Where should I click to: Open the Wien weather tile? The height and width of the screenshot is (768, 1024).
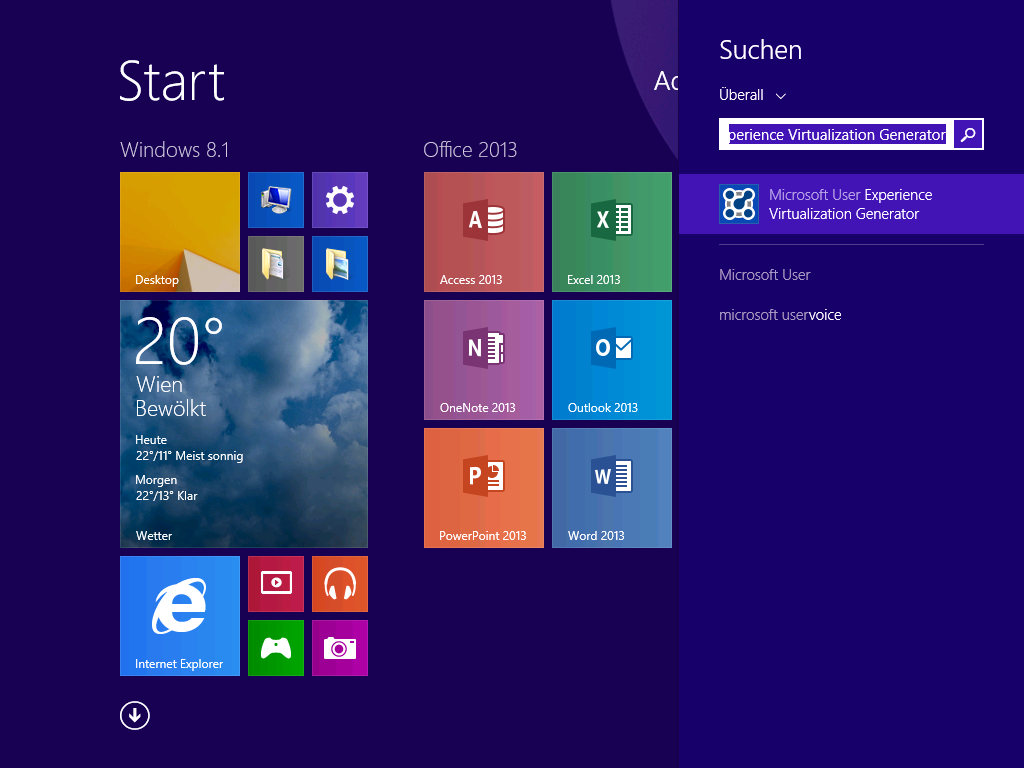244,424
